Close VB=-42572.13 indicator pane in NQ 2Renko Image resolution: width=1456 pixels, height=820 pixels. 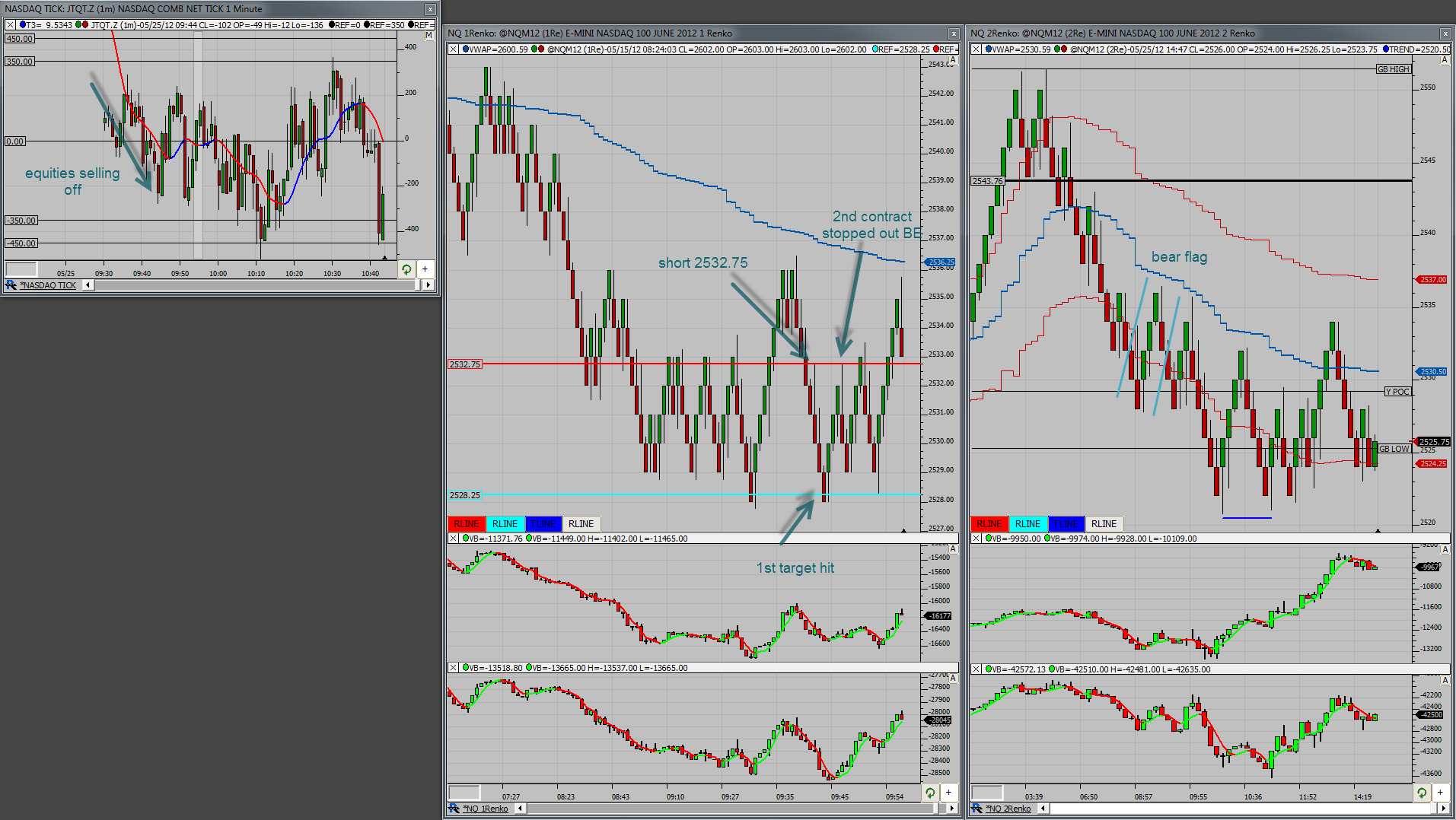[977, 669]
